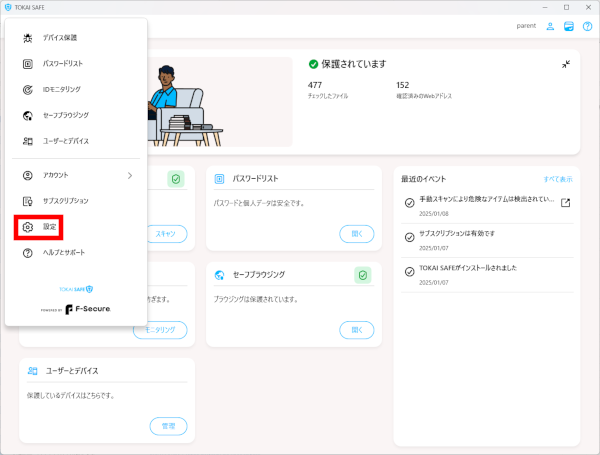This screenshot has width=600, height=455.
Task: Click the パスワードリスト icon in side menu
Action: click(28, 64)
